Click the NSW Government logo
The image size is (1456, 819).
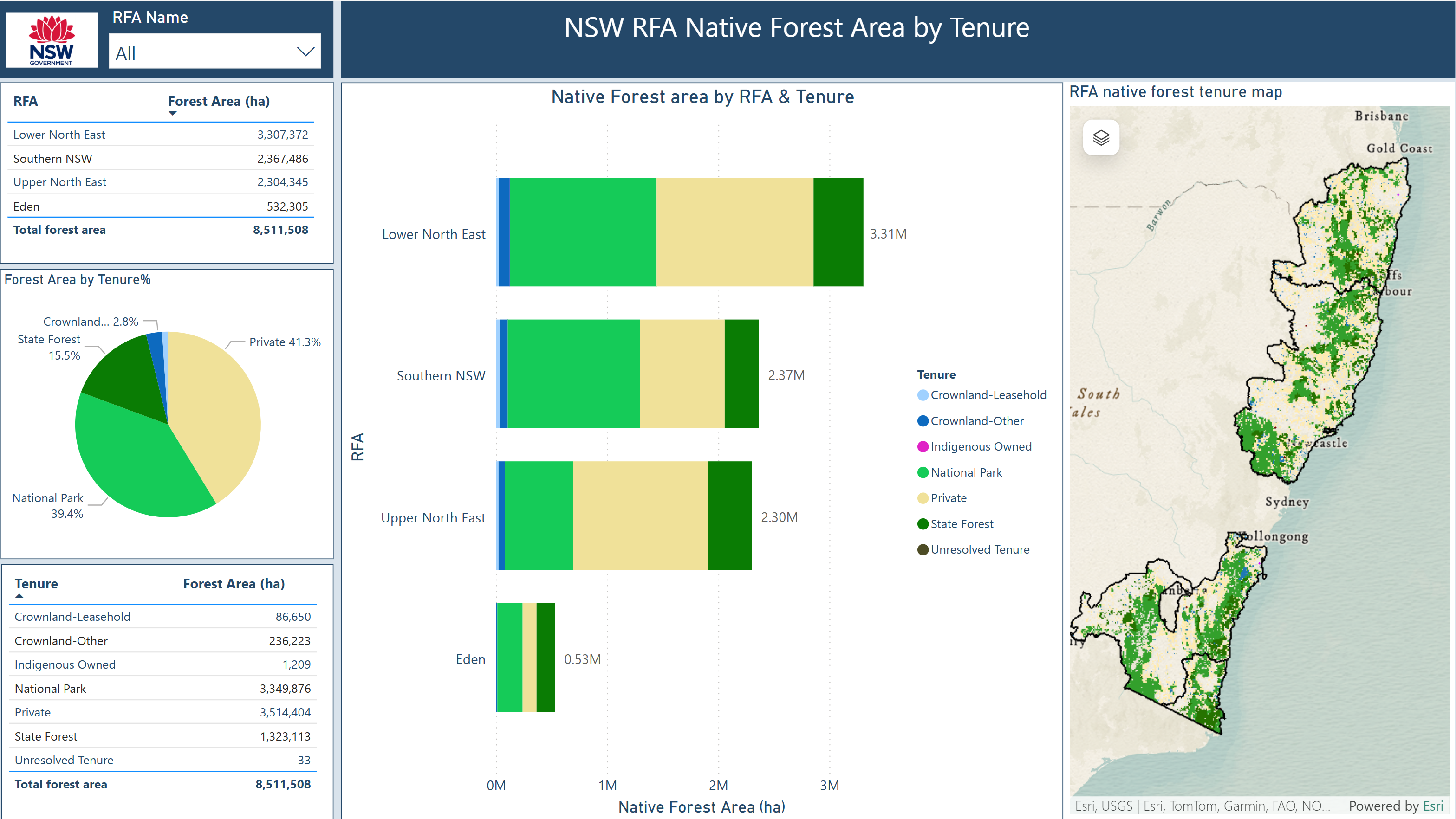52,40
